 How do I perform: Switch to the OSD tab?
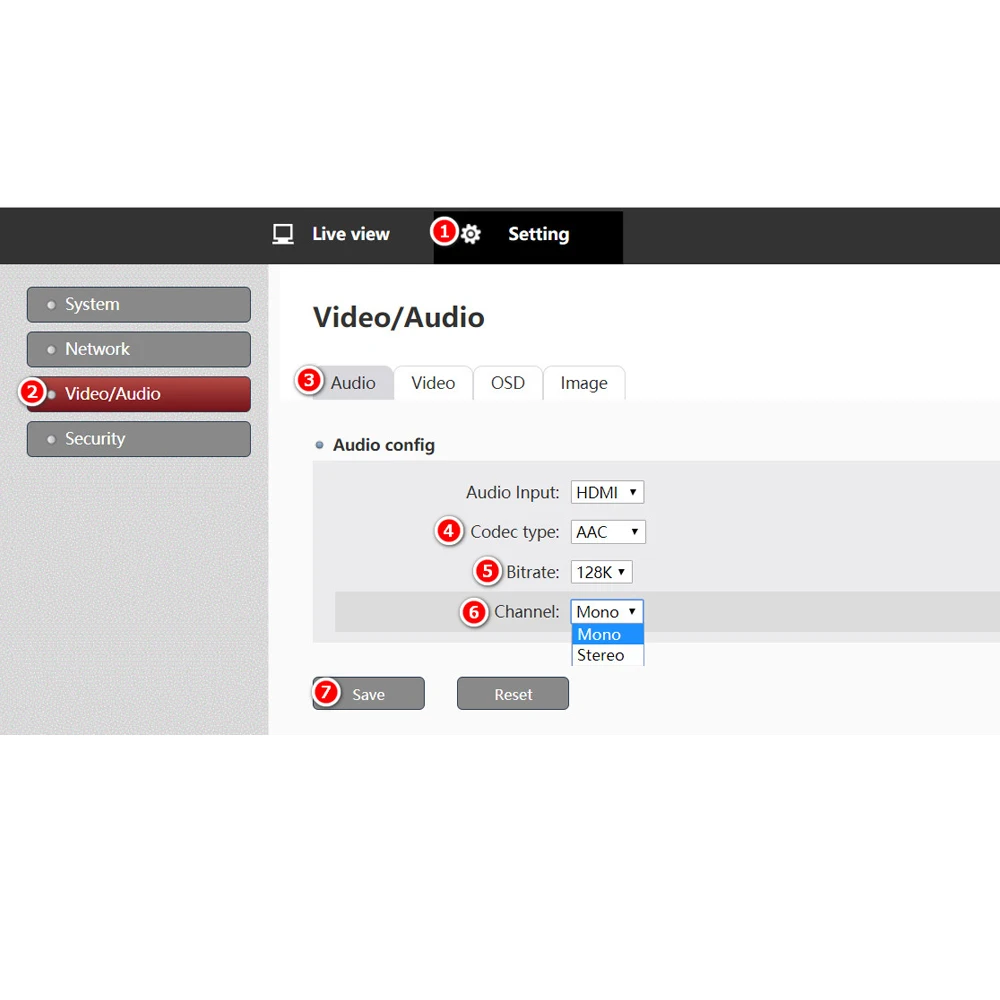click(508, 383)
